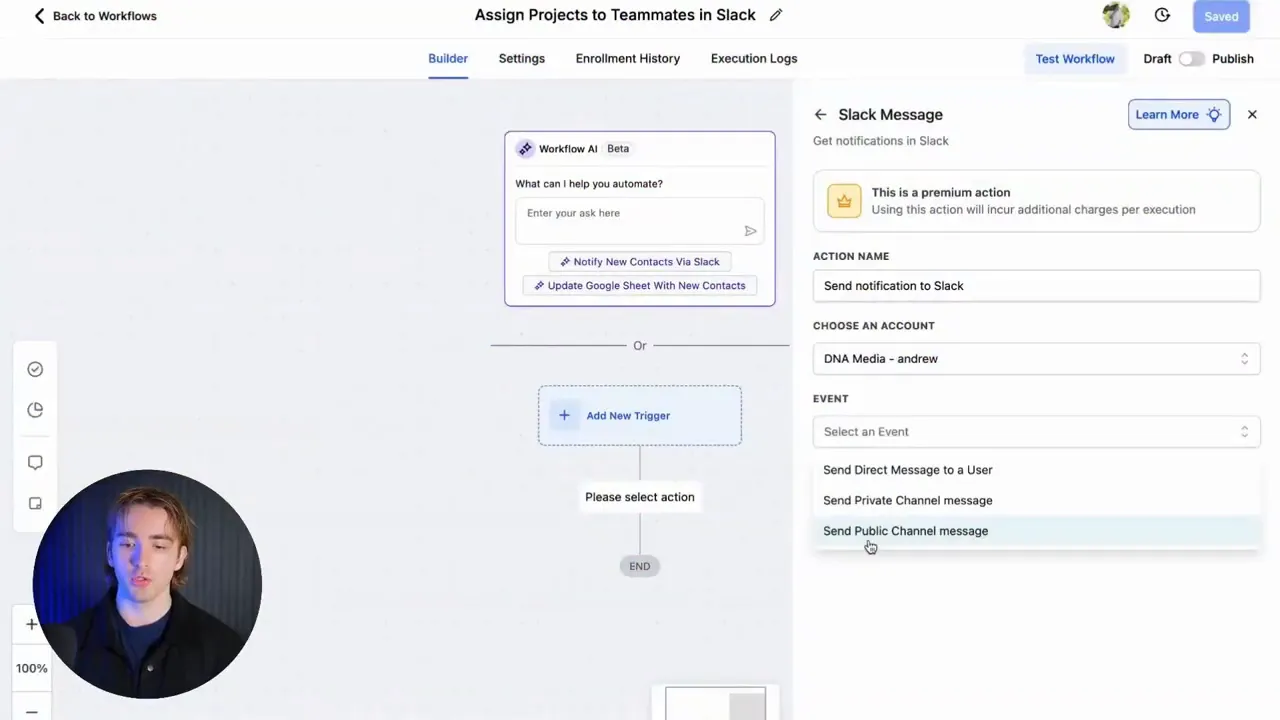
Task: Click premium action crown icon
Action: point(844,201)
